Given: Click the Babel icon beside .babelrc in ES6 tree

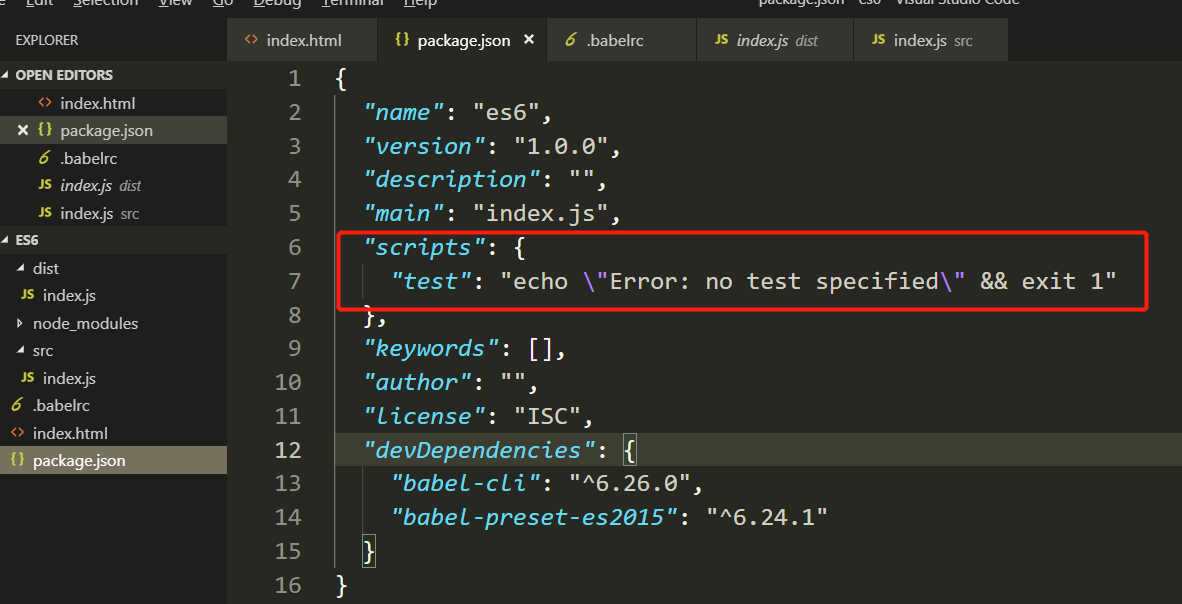Looking at the screenshot, I should (x=17, y=405).
